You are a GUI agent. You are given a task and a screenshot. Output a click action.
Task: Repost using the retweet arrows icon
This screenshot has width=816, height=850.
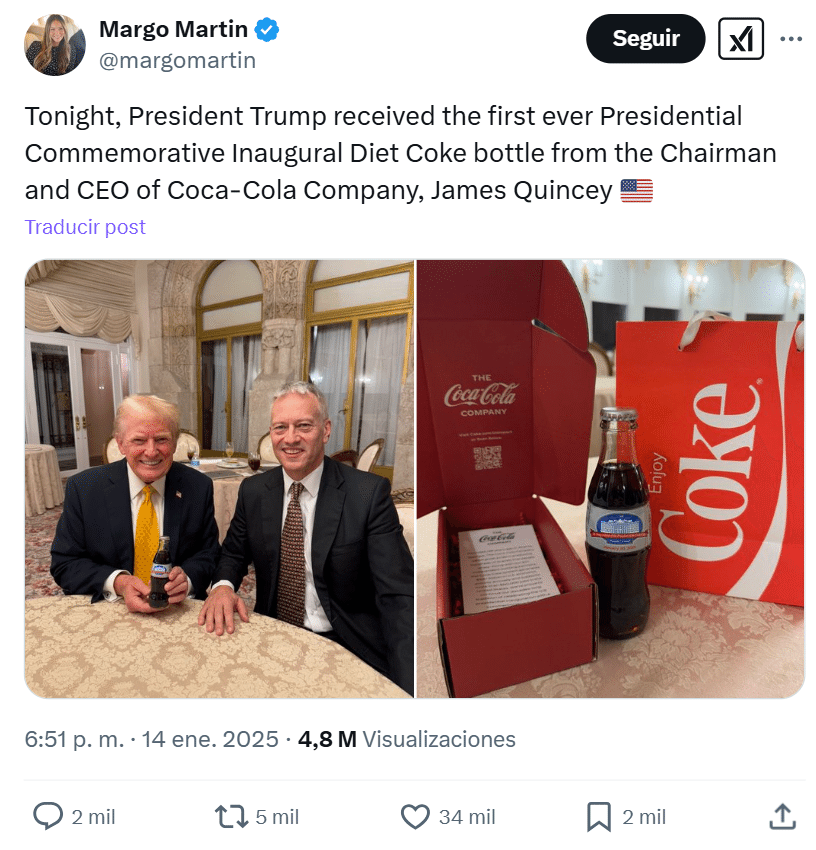click(231, 816)
